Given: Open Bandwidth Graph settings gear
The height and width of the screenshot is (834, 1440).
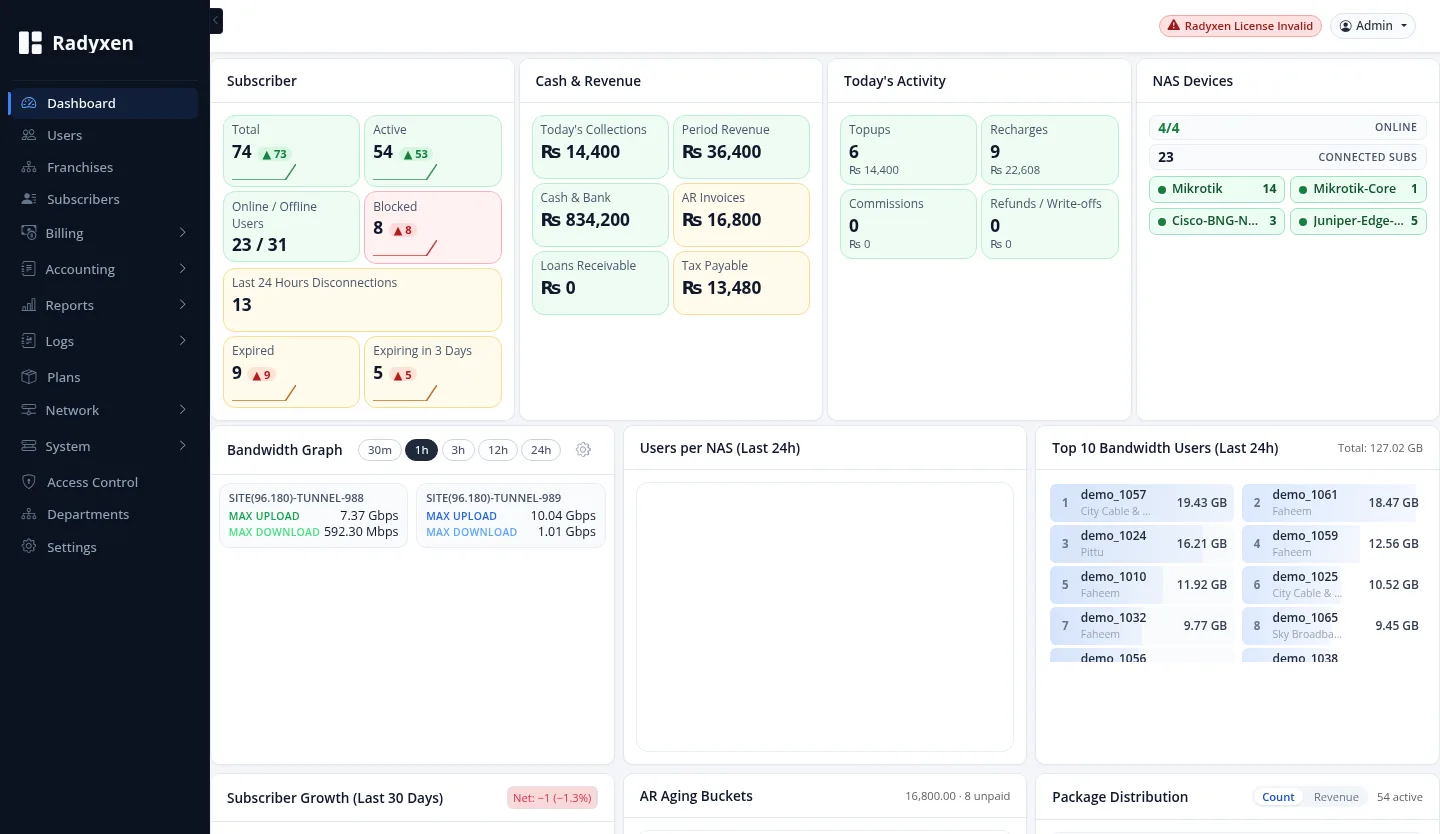Looking at the screenshot, I should (584, 450).
